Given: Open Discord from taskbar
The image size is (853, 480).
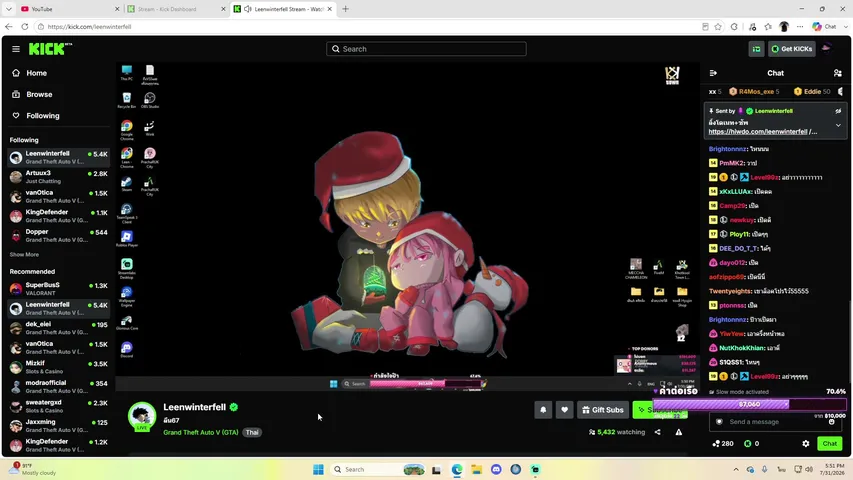Looking at the screenshot, I should tap(496, 469).
